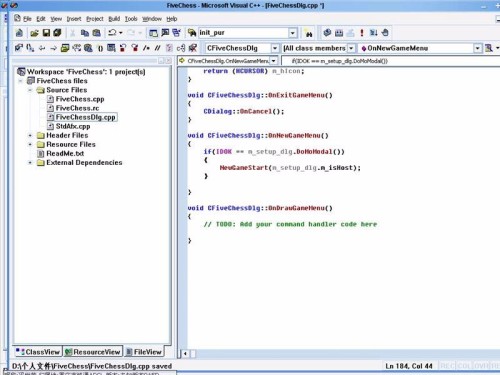Click the Save file toolbar icon

pyautogui.click(x=46, y=33)
